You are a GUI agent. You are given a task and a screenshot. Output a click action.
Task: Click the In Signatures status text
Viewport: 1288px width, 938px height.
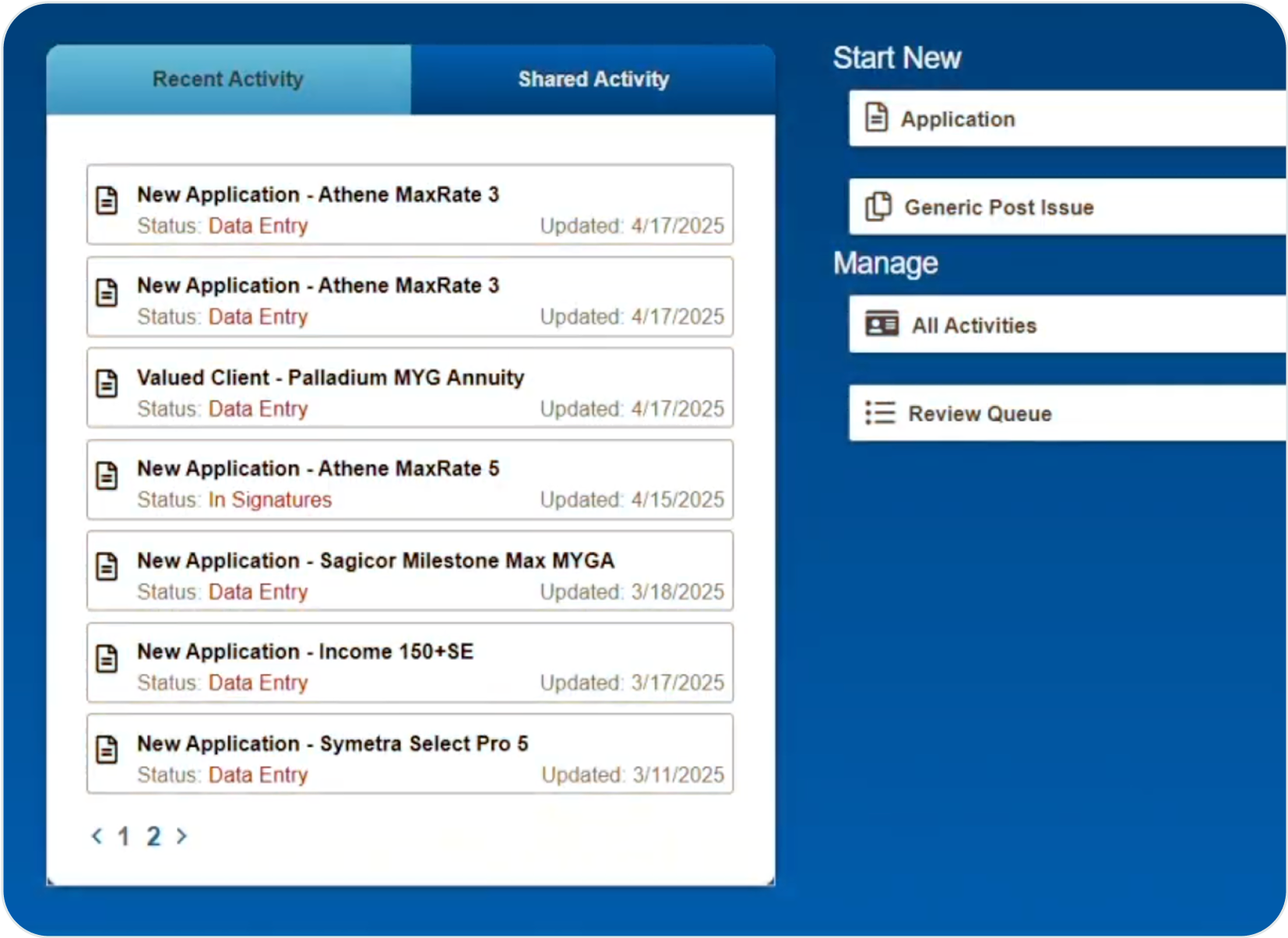tap(270, 500)
